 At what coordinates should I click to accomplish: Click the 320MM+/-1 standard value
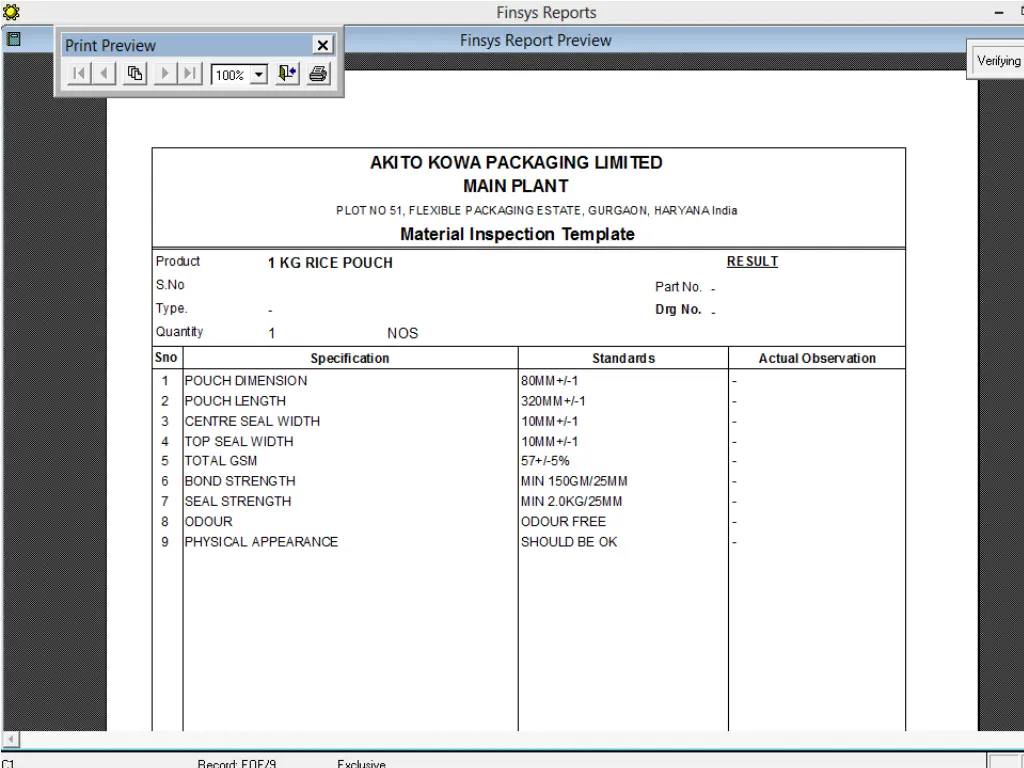(x=553, y=401)
